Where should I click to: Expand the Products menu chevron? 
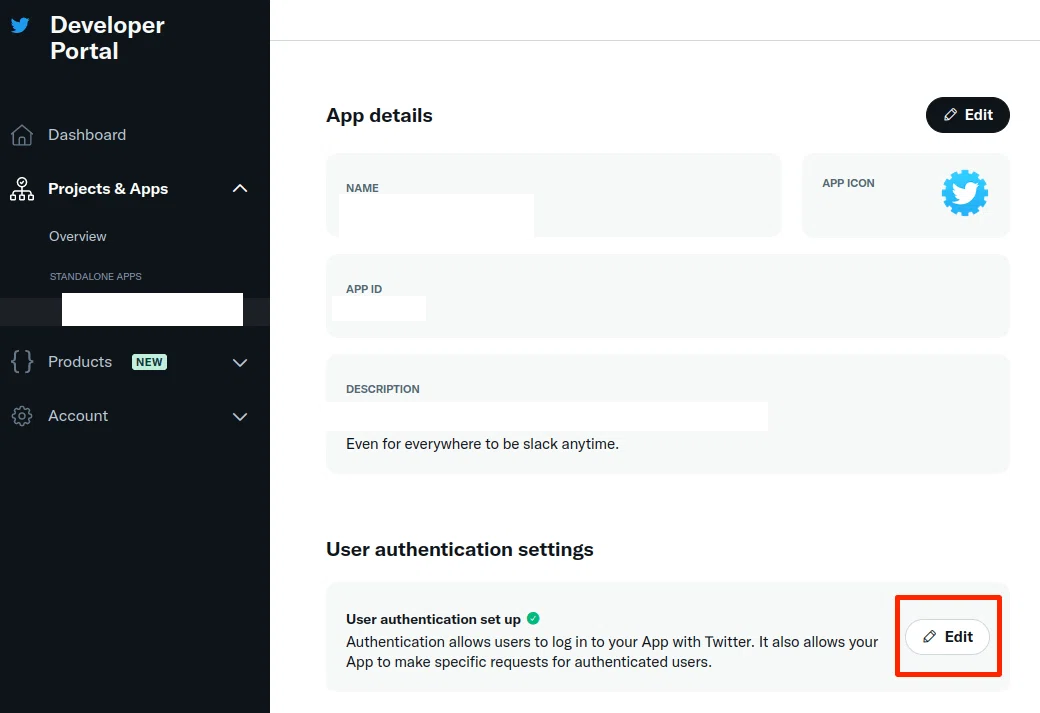(240, 363)
